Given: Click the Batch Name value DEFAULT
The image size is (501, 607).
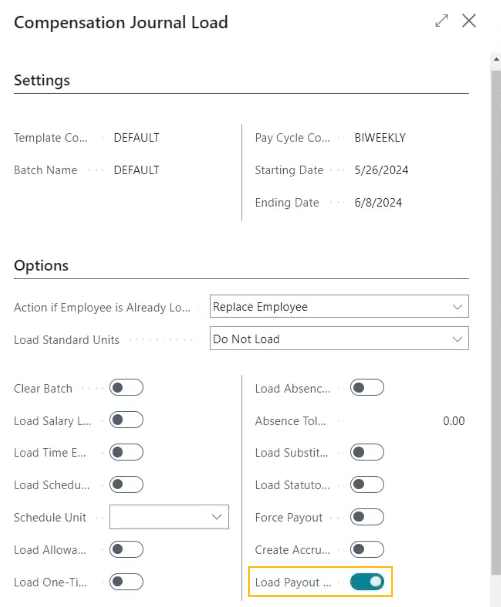Looking at the screenshot, I should [x=136, y=170].
